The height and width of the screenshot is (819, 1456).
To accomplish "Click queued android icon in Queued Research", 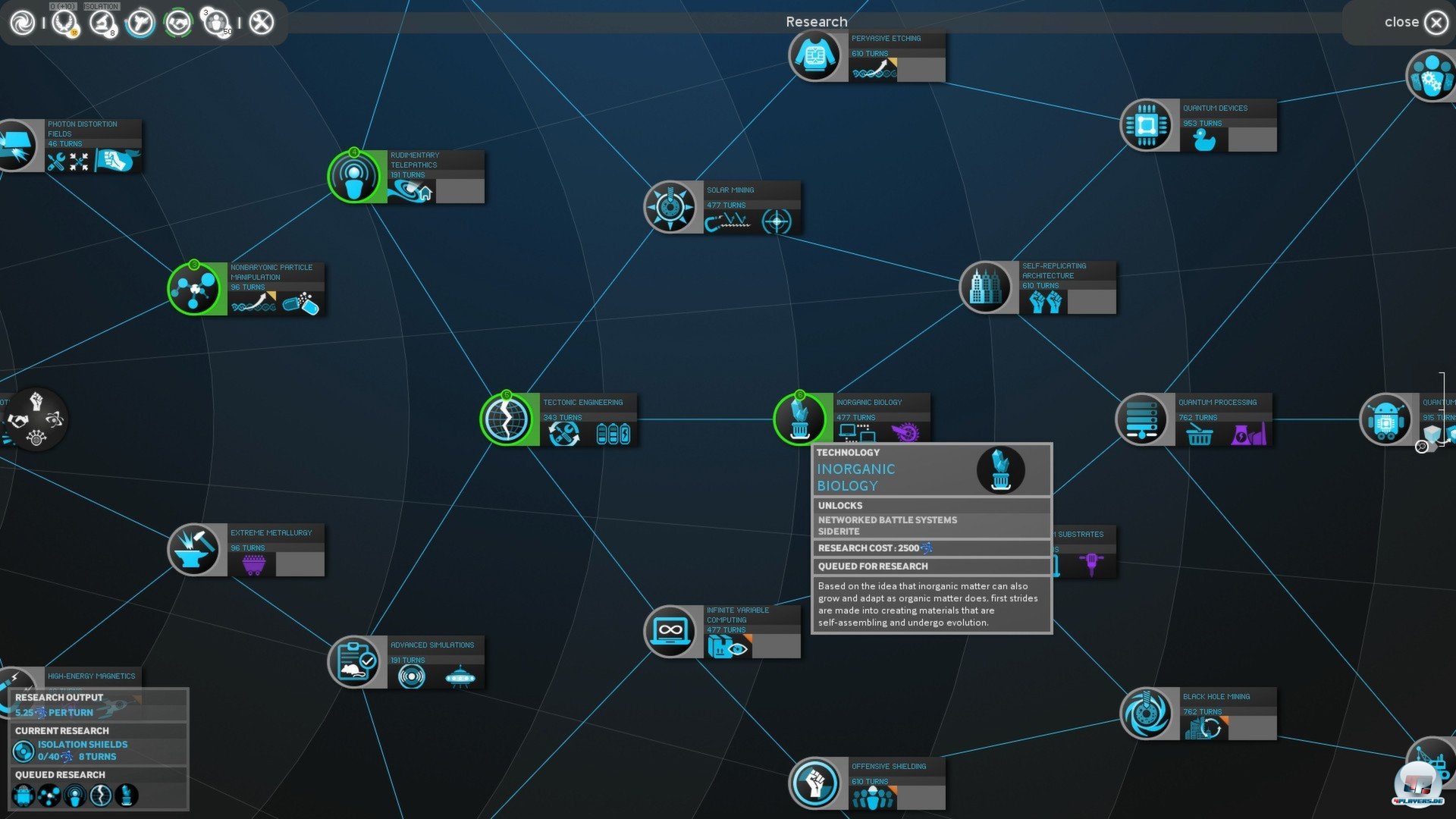I will point(24,795).
